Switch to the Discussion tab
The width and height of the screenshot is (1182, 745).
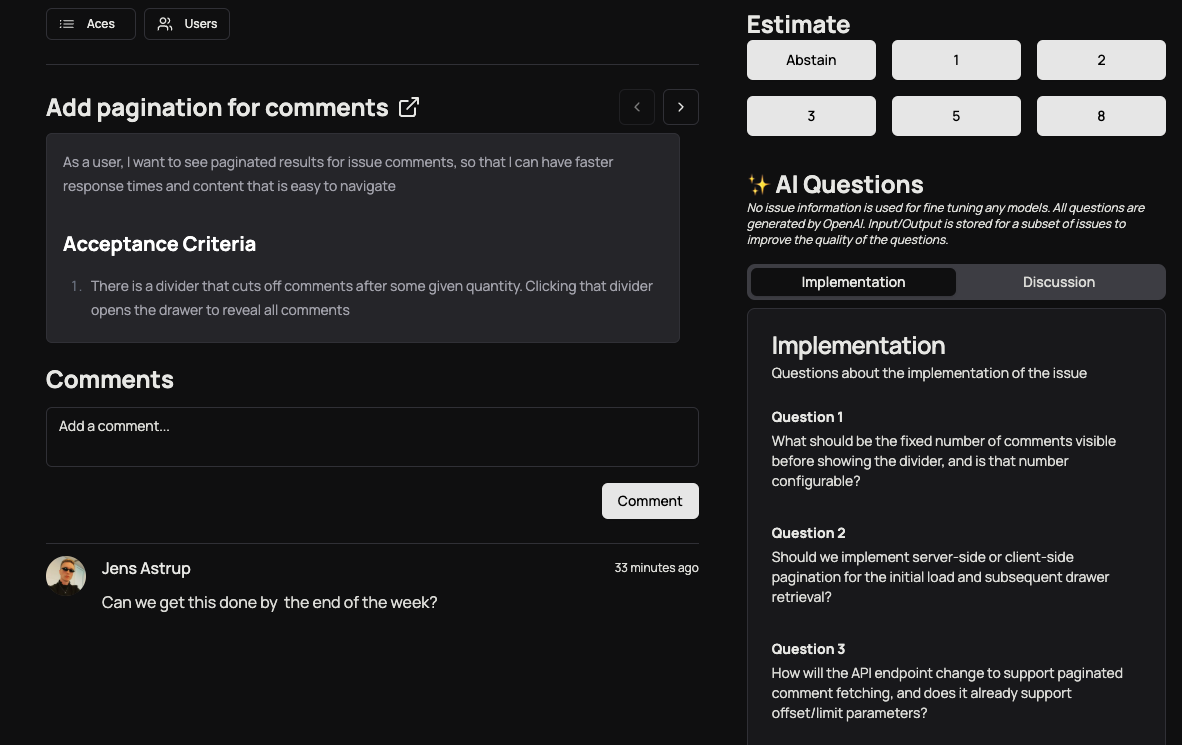[x=1058, y=282]
